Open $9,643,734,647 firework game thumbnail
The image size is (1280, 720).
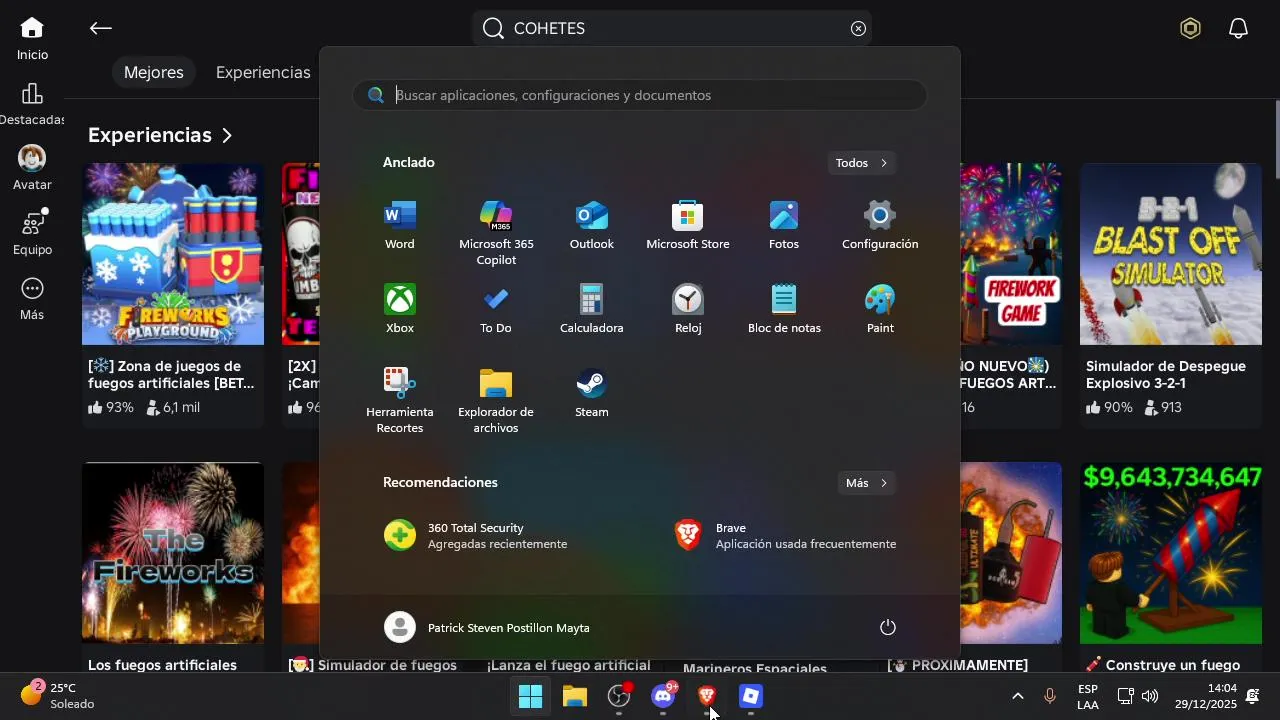[x=1171, y=553]
